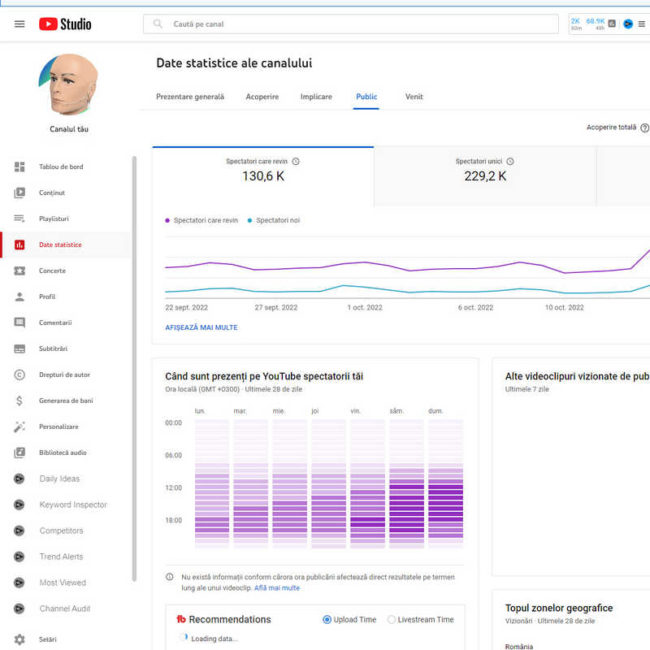Click the Keyword Inspector icon
The width and height of the screenshot is (650, 650).
coord(19,504)
